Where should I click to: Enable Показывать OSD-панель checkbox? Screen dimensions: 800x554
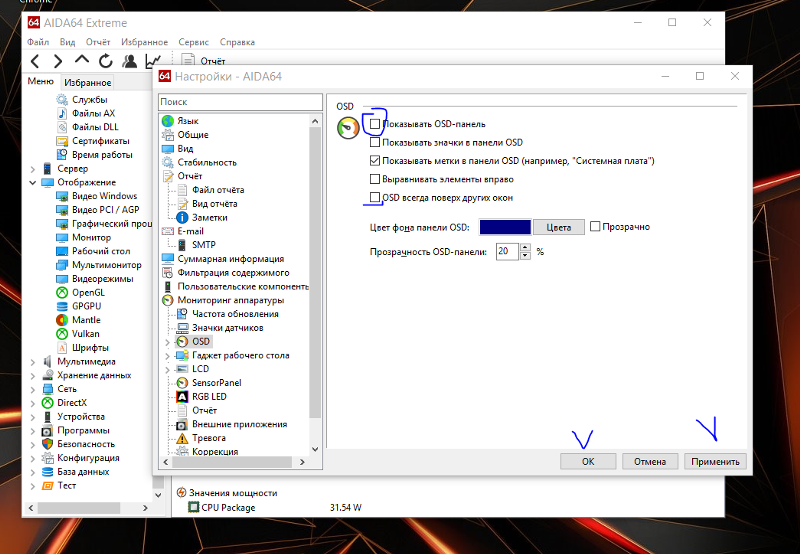pos(375,124)
